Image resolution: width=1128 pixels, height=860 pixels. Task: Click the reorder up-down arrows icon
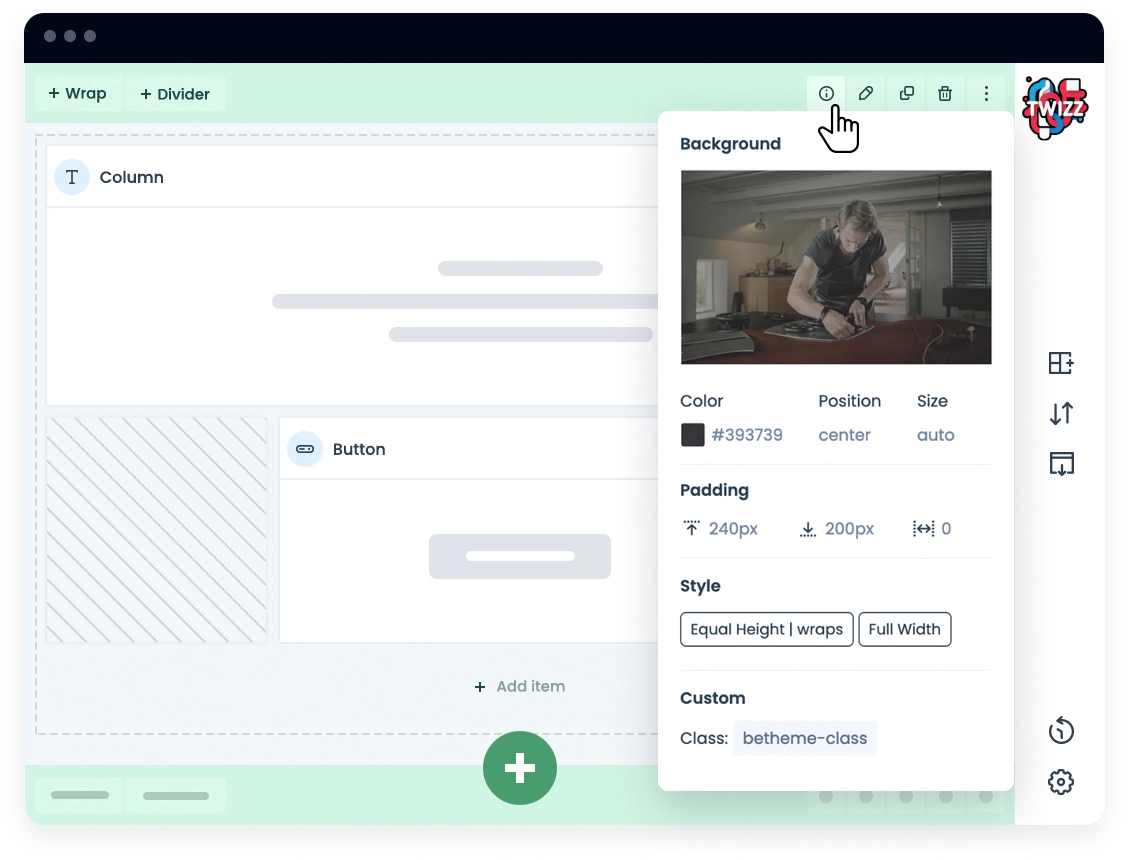click(x=1061, y=413)
